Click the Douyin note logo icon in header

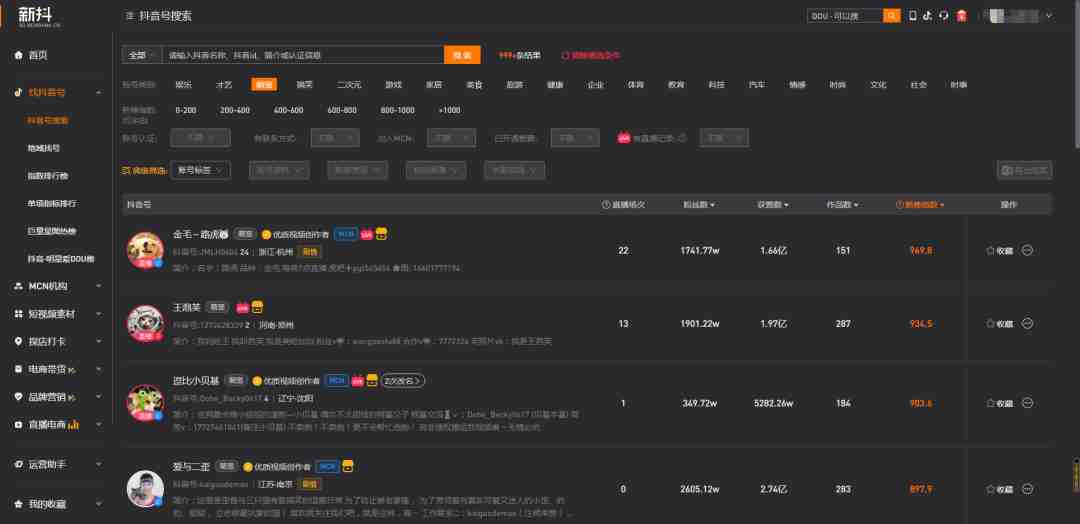click(928, 16)
